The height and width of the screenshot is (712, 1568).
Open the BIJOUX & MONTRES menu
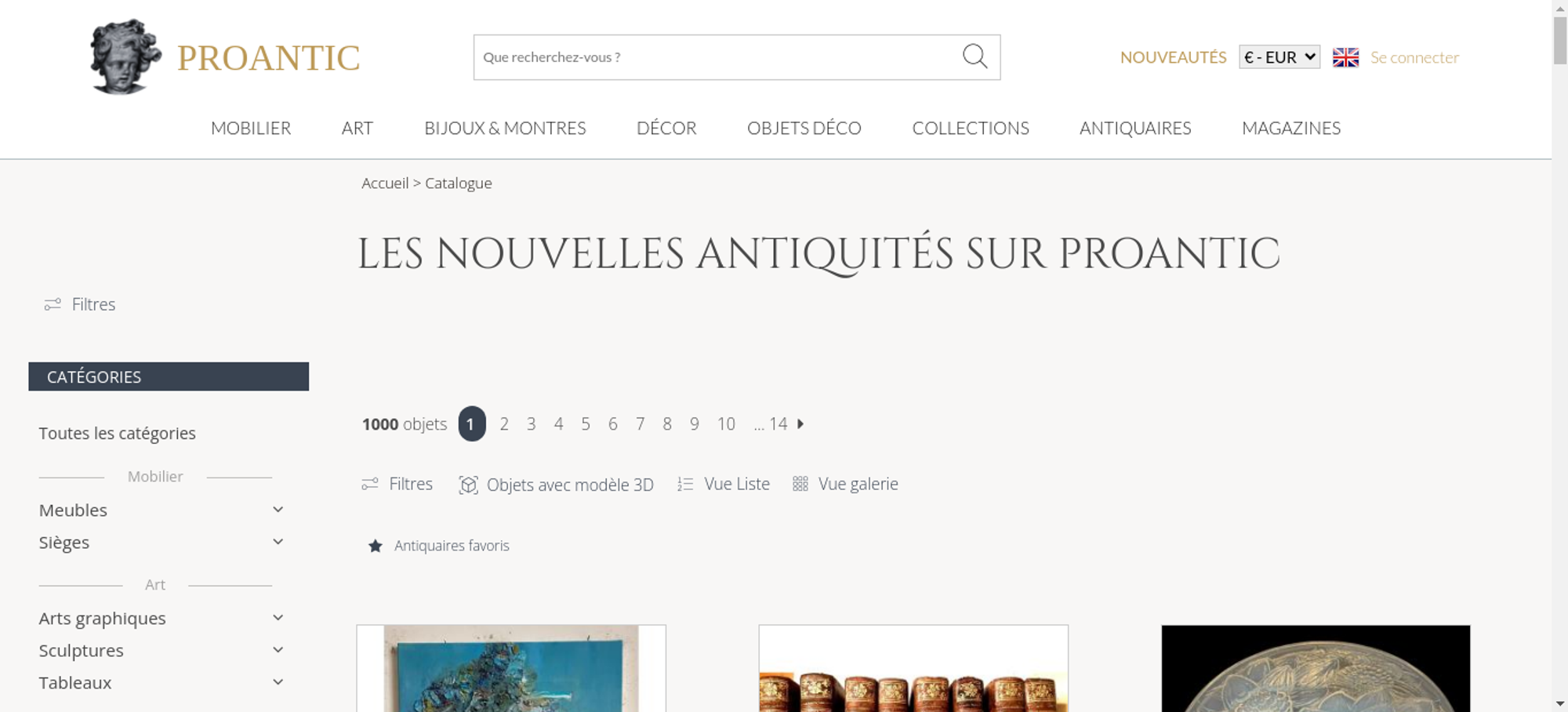(505, 128)
